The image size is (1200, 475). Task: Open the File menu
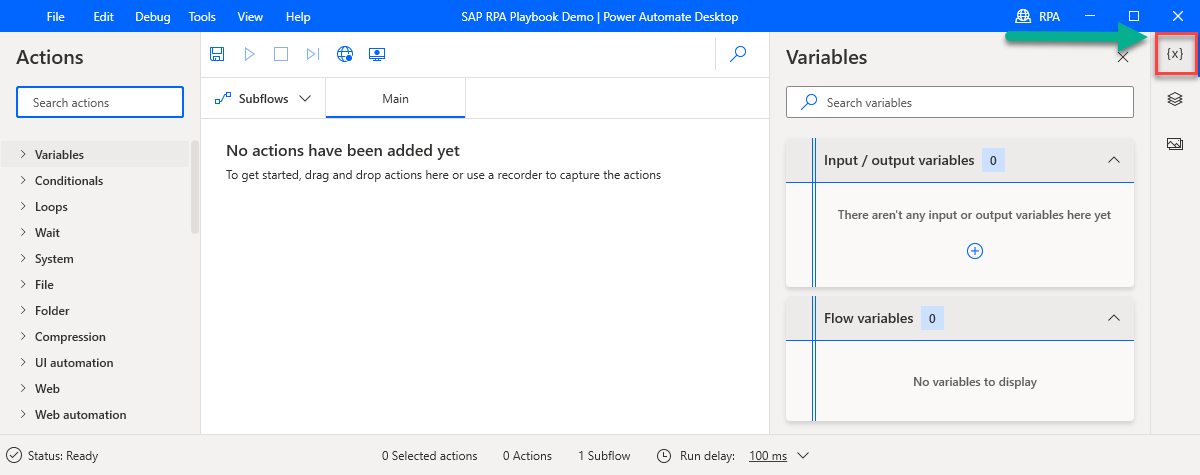point(56,17)
